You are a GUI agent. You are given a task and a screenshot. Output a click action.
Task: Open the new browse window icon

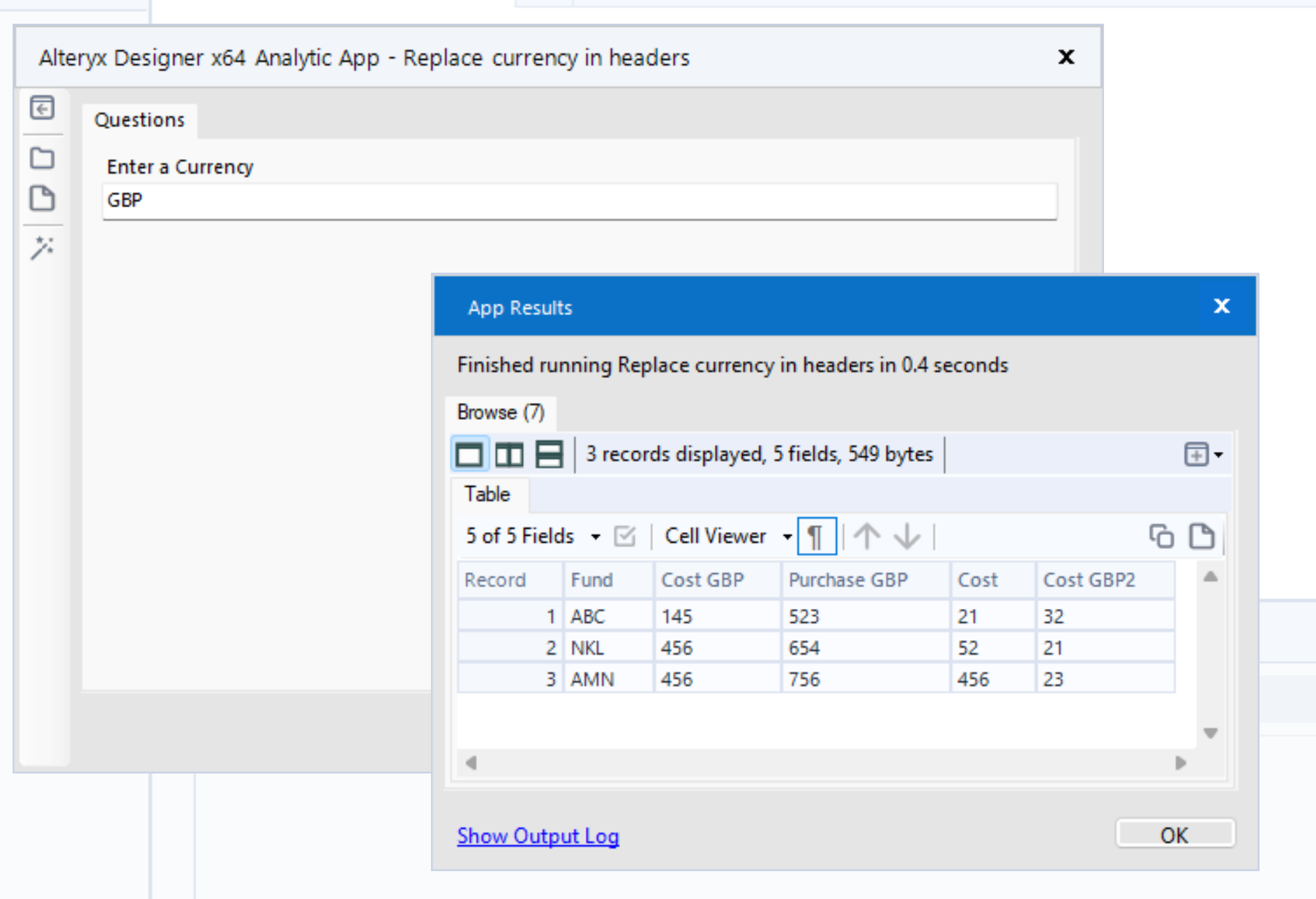(1197, 454)
